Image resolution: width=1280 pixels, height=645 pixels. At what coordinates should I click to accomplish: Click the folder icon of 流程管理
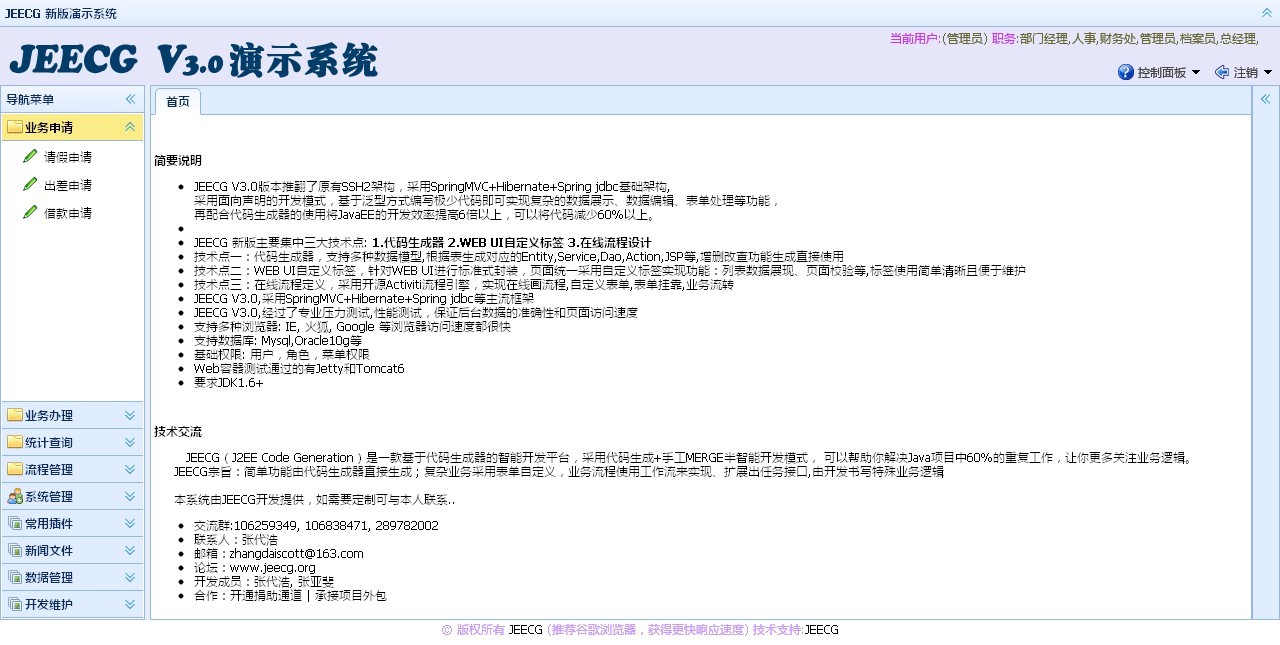point(14,469)
